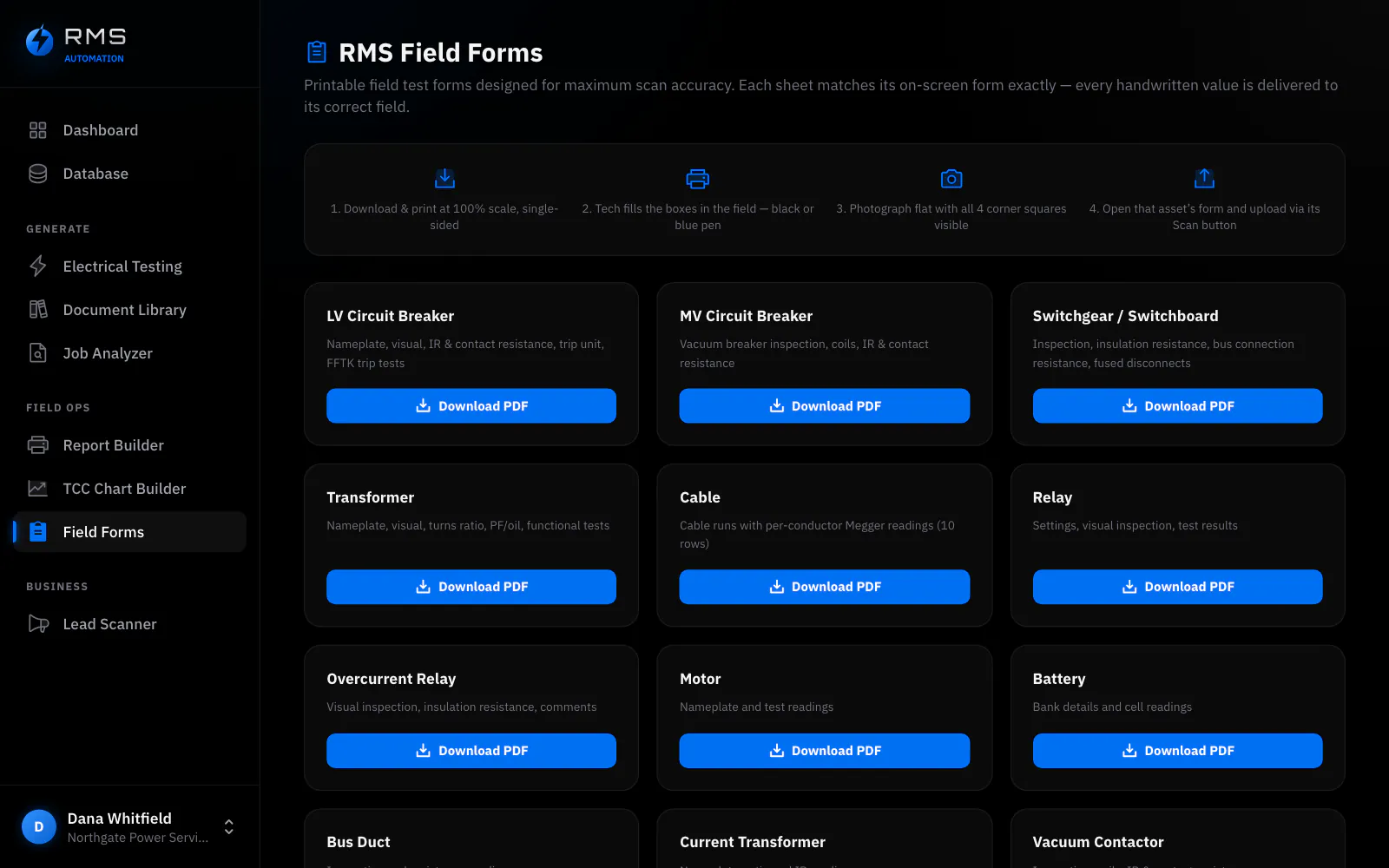Click the Northgate Power Servi... organization name
This screenshot has height=868, width=1389.
pos(138,838)
